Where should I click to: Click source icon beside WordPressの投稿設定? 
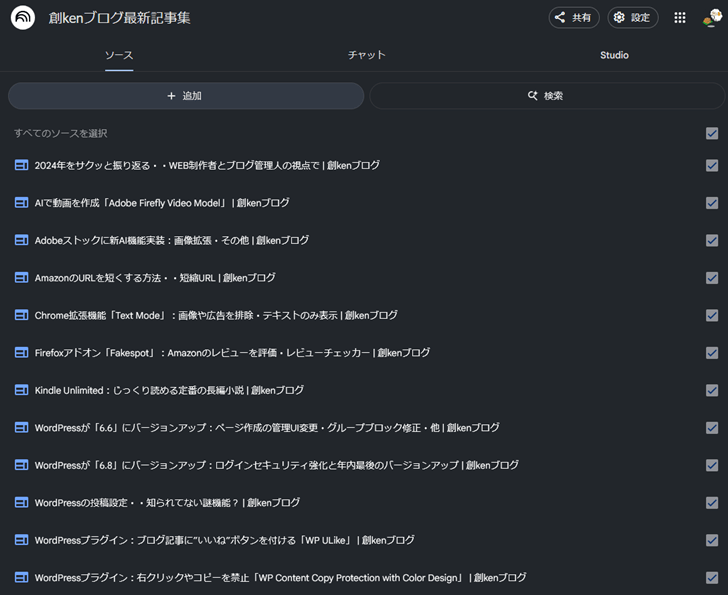point(21,503)
